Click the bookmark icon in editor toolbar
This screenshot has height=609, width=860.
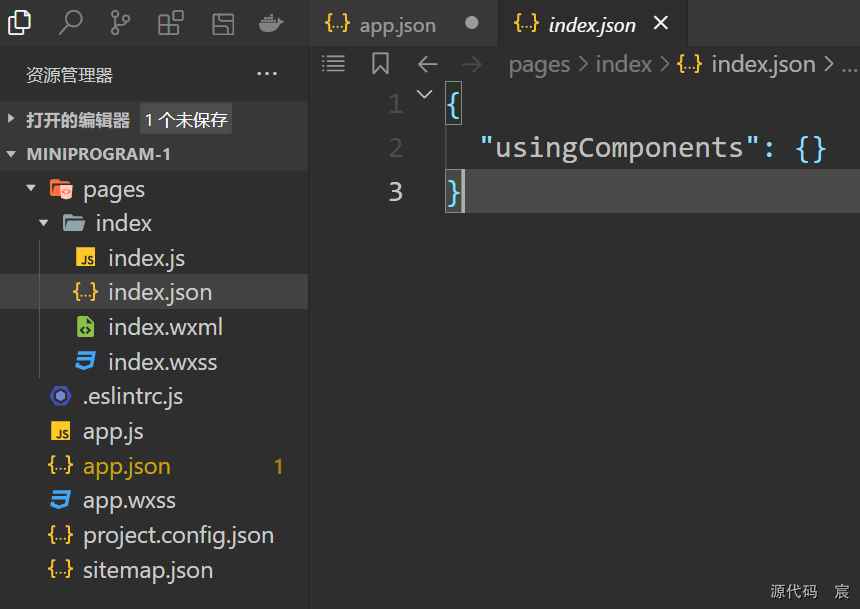[x=380, y=64]
